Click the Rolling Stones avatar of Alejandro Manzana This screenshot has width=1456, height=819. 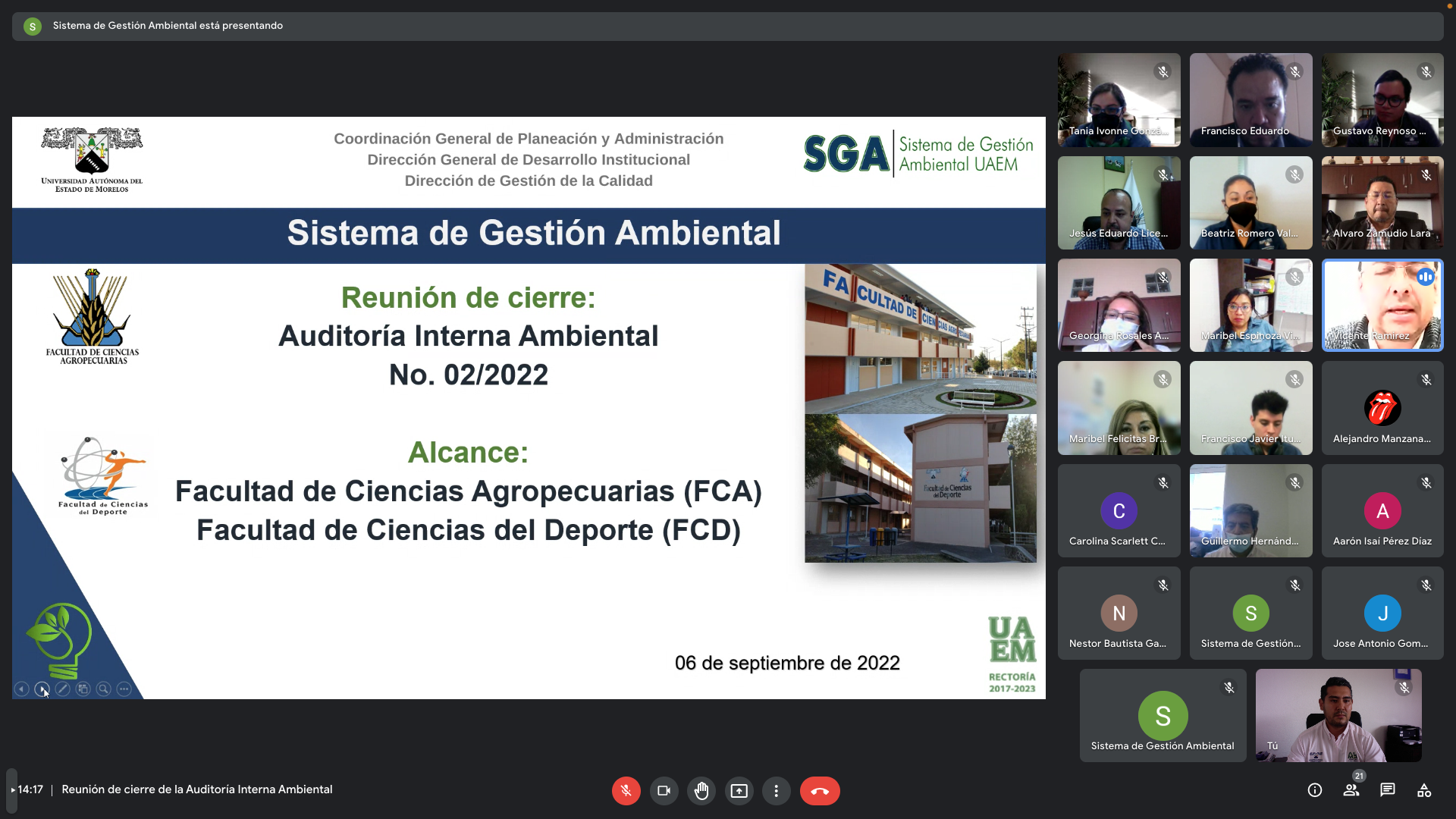coord(1382,408)
